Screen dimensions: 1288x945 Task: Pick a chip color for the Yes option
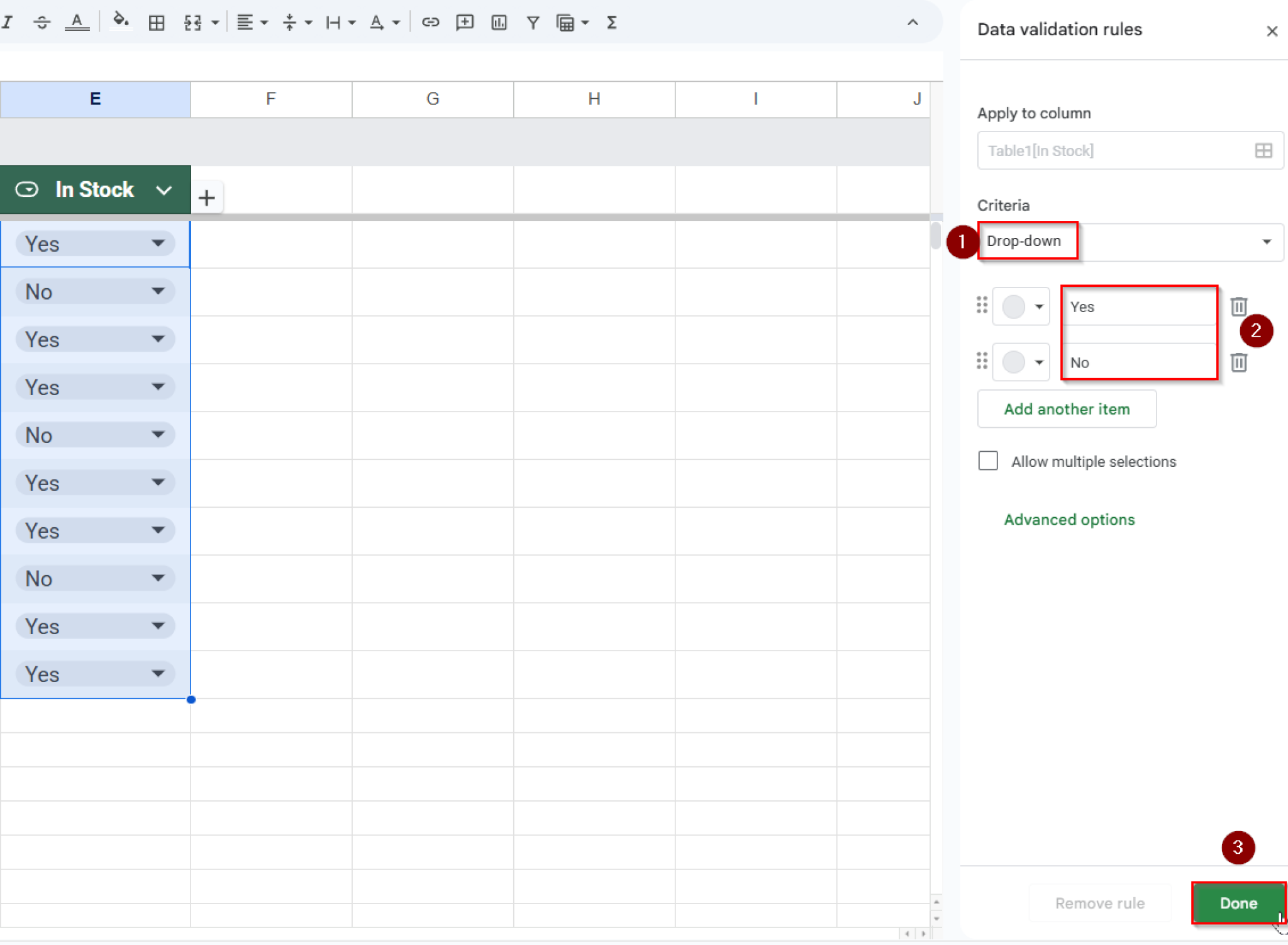pos(1021,306)
